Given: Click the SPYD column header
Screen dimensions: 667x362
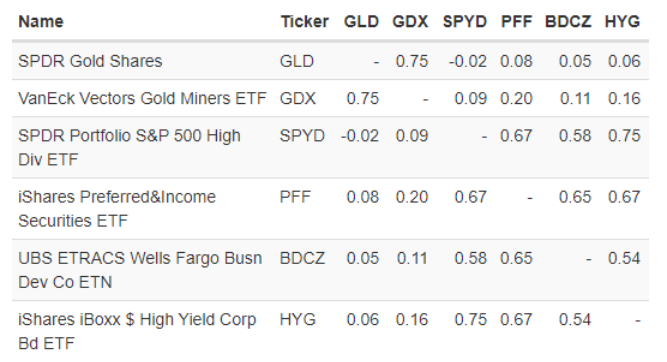Looking at the screenshot, I should 465,21.
